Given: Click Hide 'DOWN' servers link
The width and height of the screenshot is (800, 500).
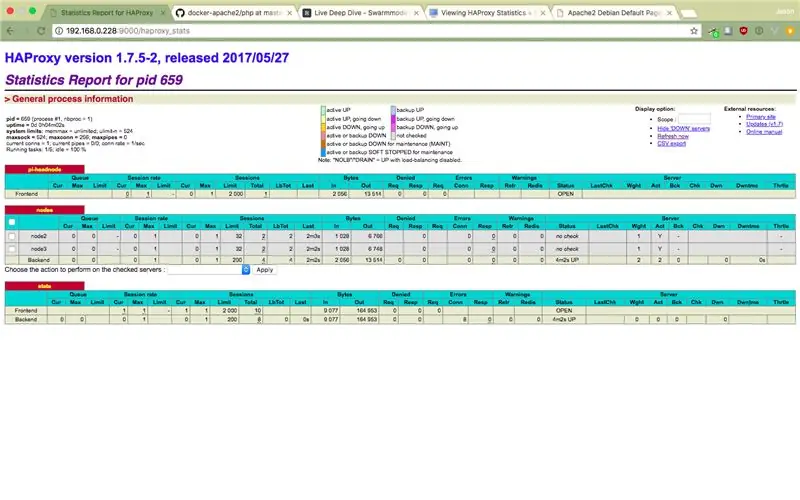Looking at the screenshot, I should tap(683, 129).
